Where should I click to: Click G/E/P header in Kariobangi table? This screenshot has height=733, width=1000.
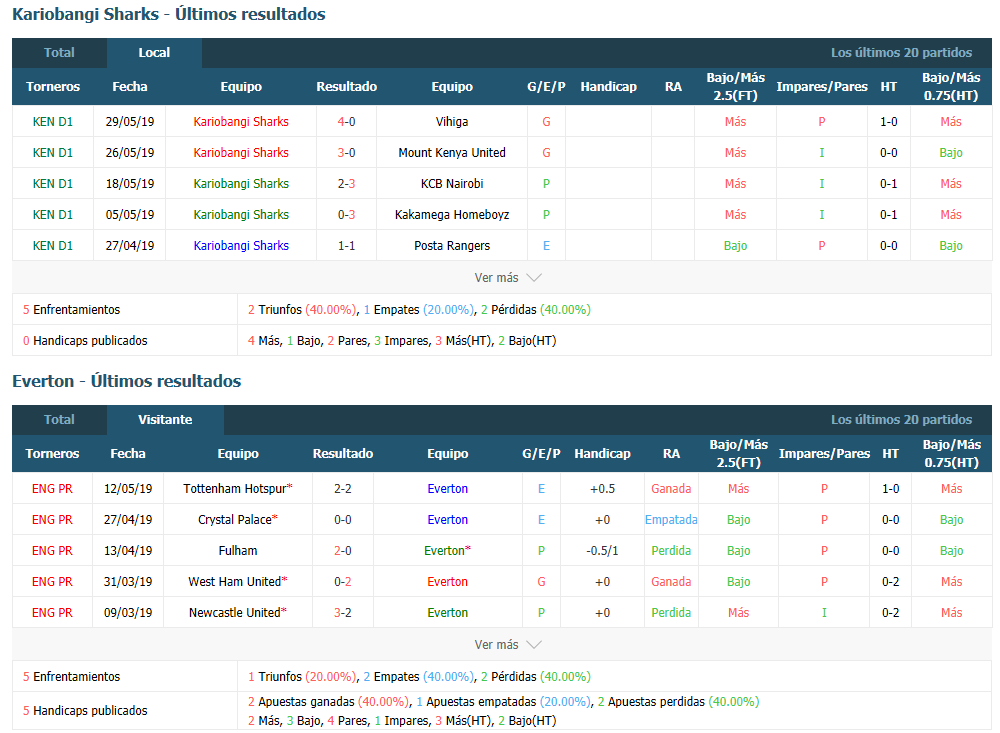coord(546,86)
